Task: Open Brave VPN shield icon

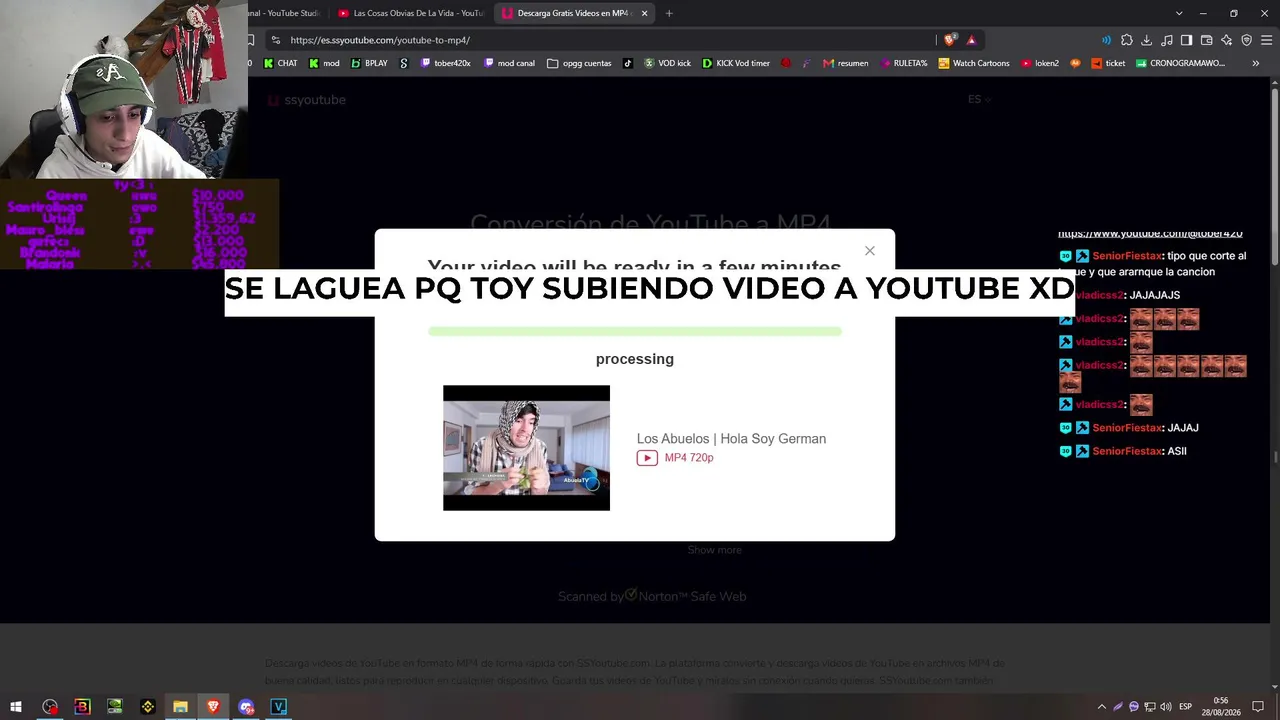Action: 1246,40
